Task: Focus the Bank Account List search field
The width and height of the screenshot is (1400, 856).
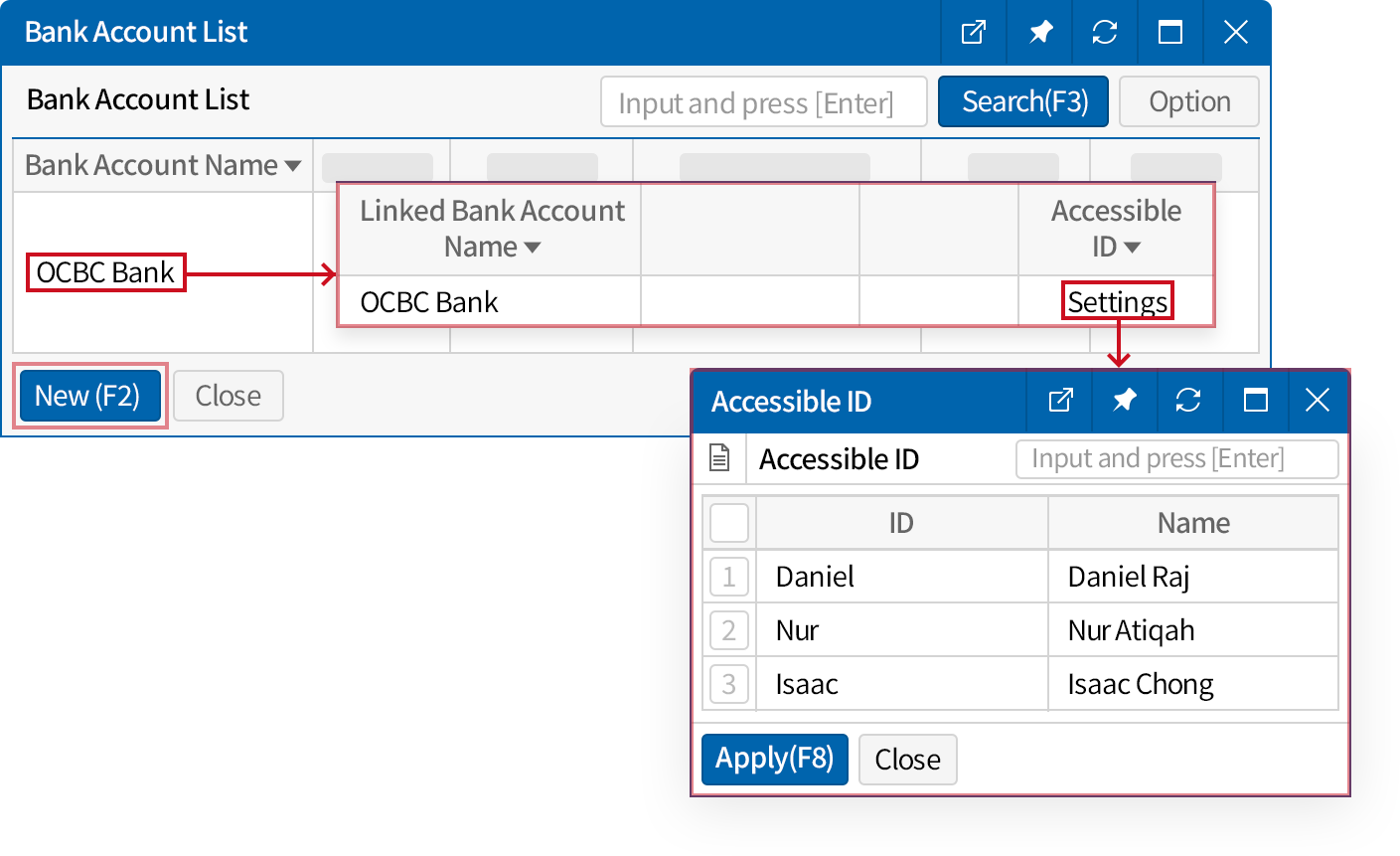Action: point(763,102)
